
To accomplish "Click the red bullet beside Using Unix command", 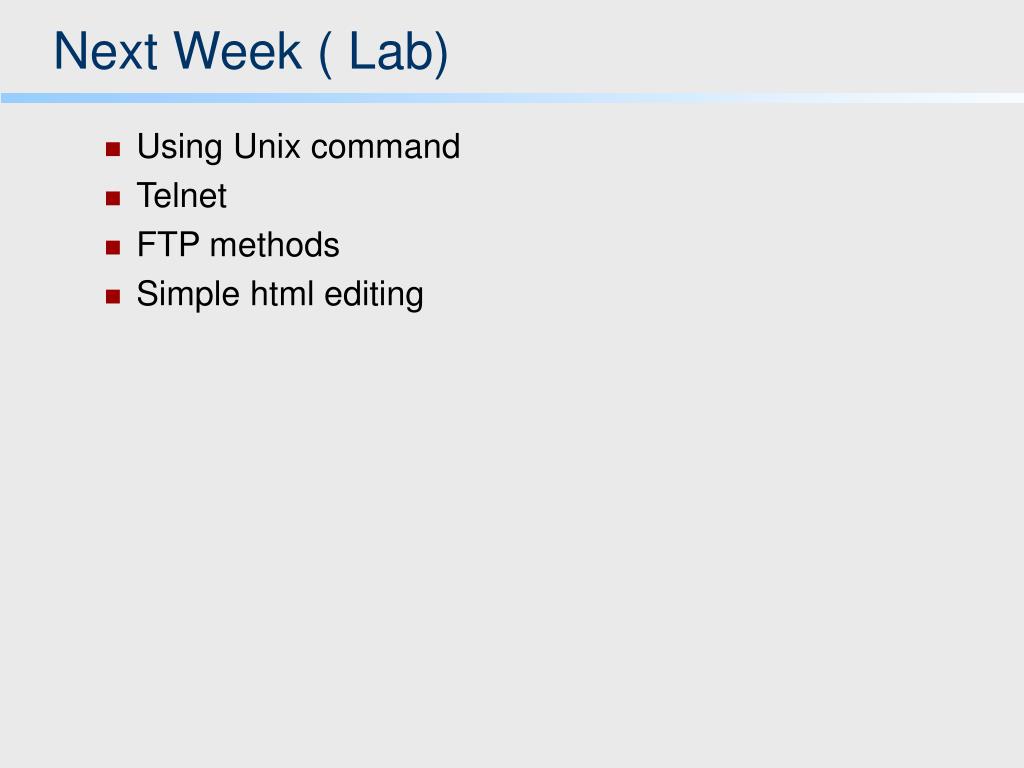I will pos(113,149).
